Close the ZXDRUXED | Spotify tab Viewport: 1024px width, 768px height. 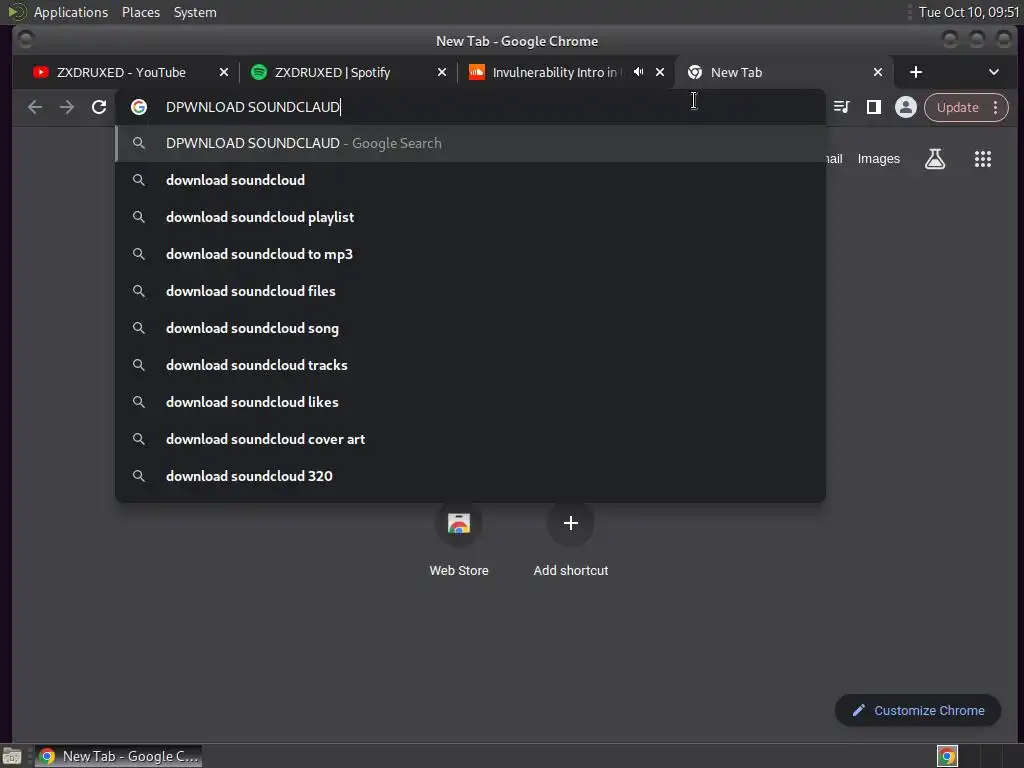442,72
